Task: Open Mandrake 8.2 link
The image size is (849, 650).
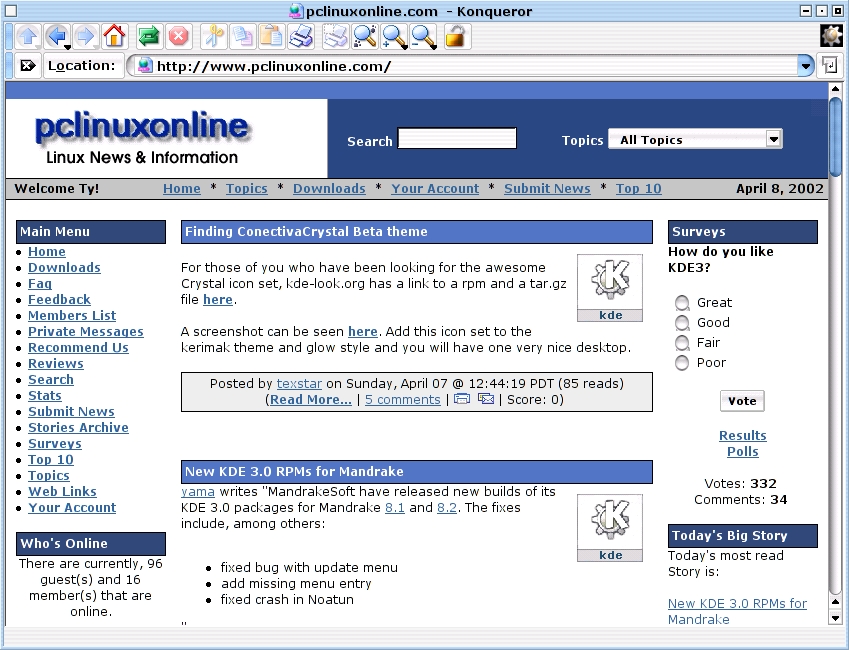Action: click(x=447, y=508)
